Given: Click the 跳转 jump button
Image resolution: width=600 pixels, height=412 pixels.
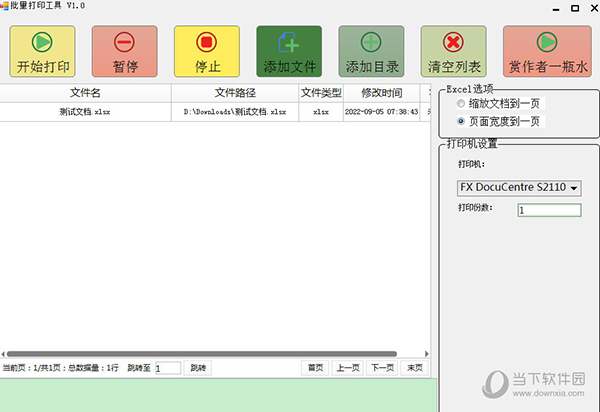Looking at the screenshot, I should [198, 368].
